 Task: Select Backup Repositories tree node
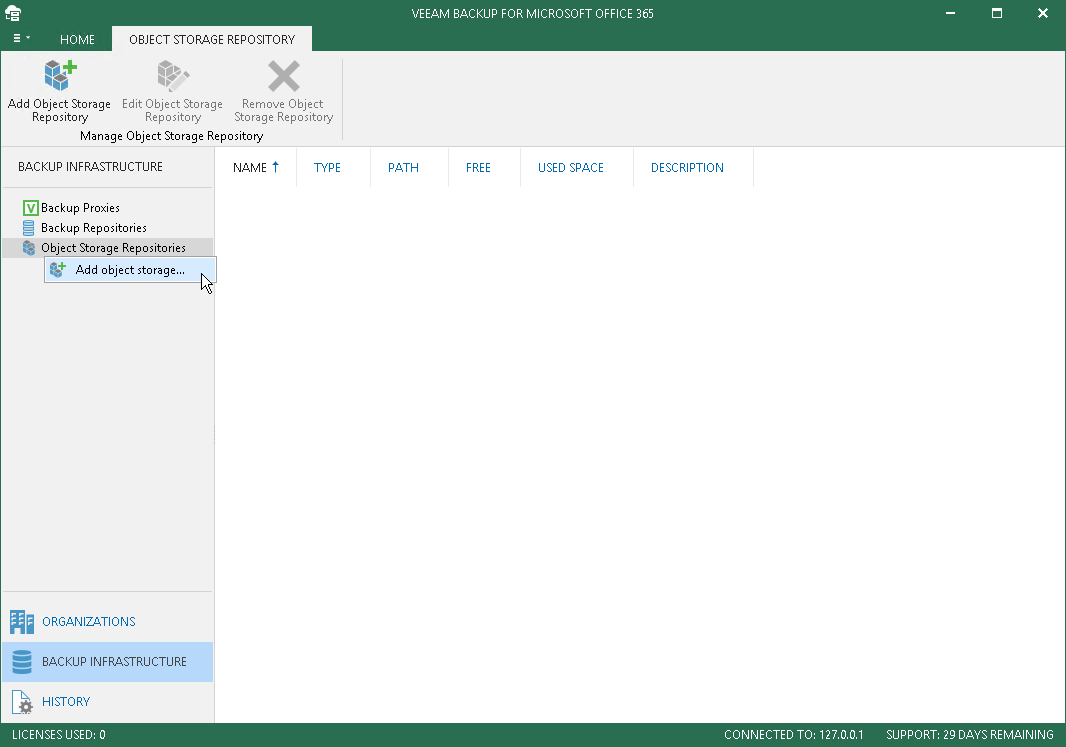click(94, 228)
